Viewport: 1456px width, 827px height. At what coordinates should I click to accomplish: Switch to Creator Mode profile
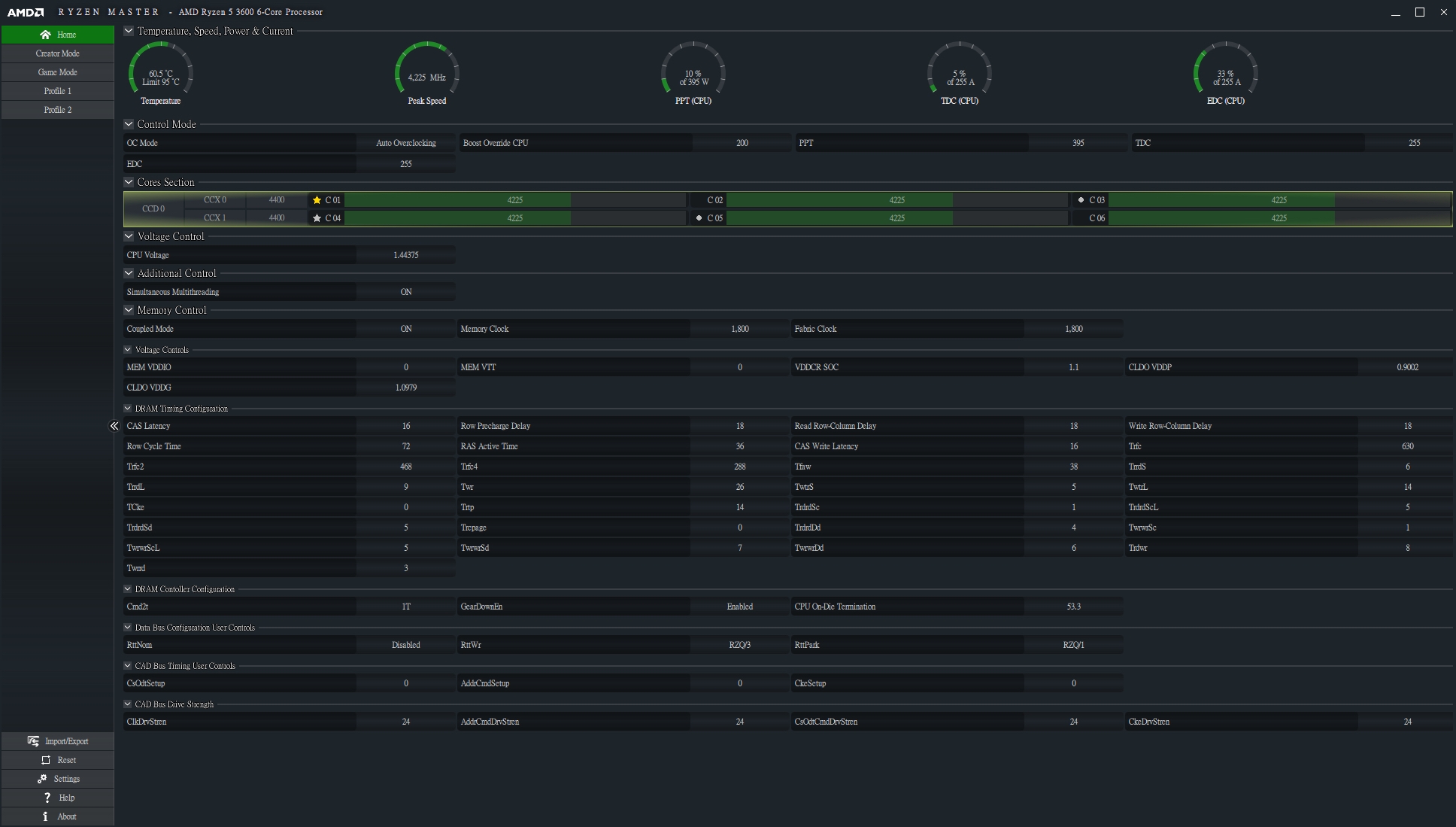(x=58, y=53)
